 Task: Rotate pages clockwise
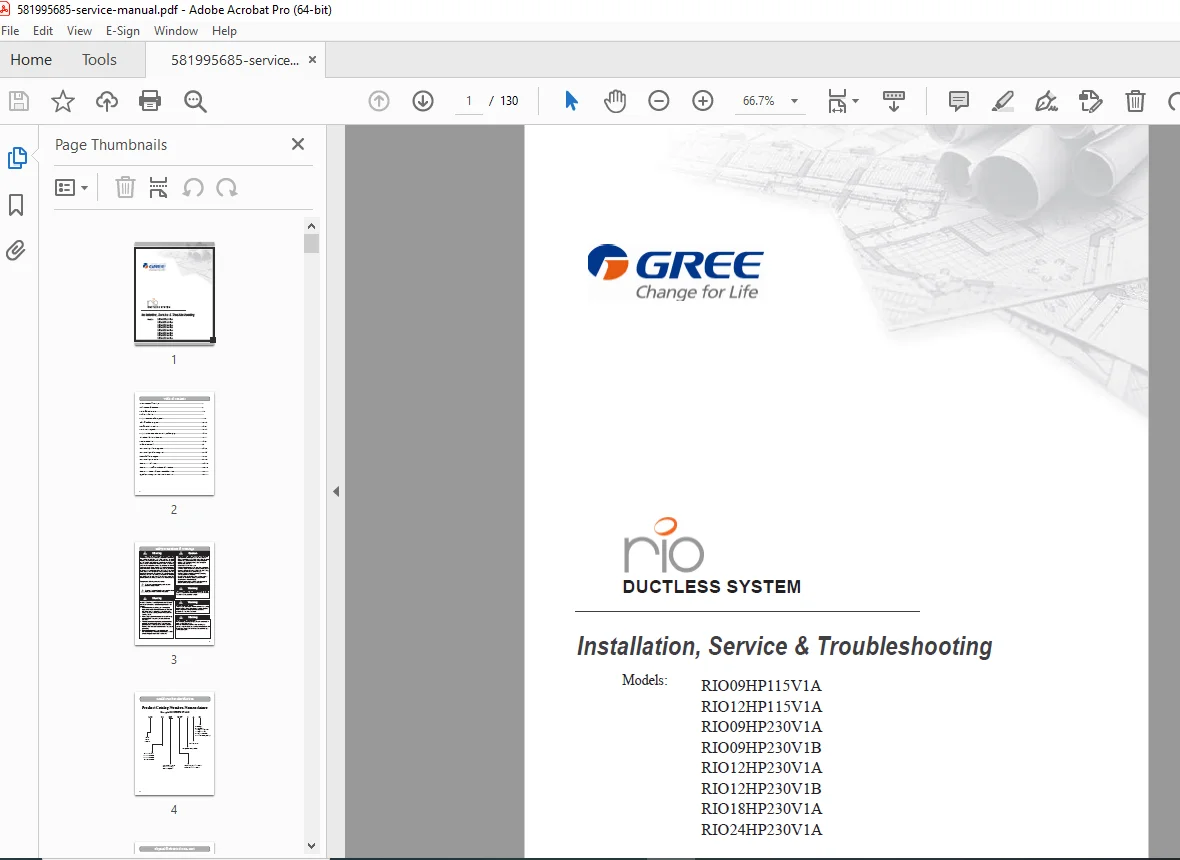pos(227,187)
